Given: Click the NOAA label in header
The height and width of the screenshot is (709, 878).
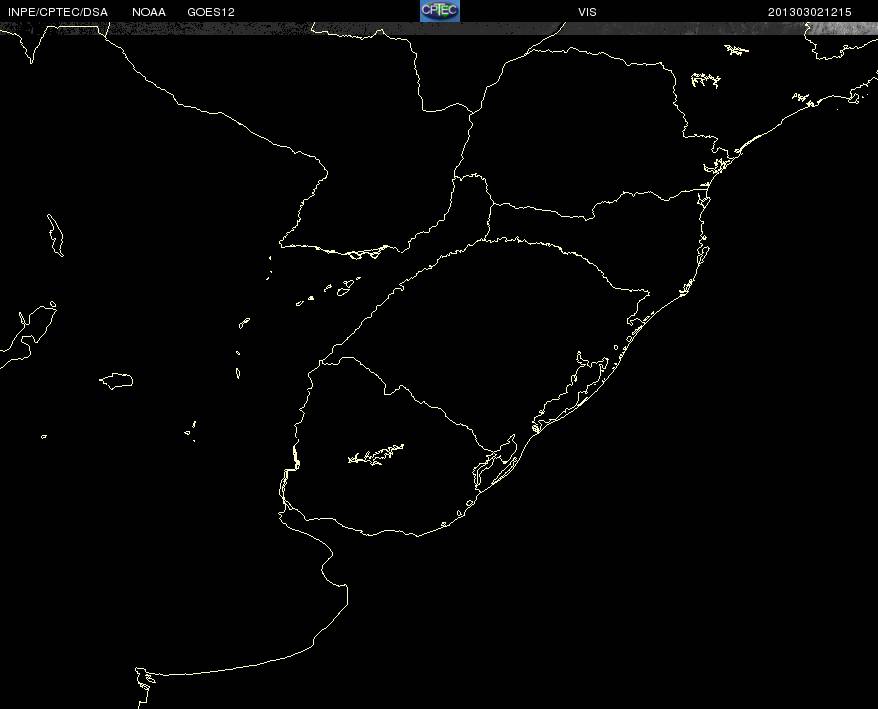Looking at the screenshot, I should 149,12.
